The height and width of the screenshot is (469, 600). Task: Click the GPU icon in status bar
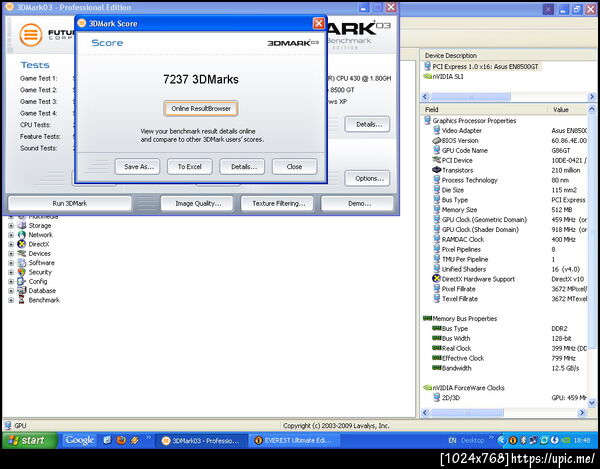(8, 425)
